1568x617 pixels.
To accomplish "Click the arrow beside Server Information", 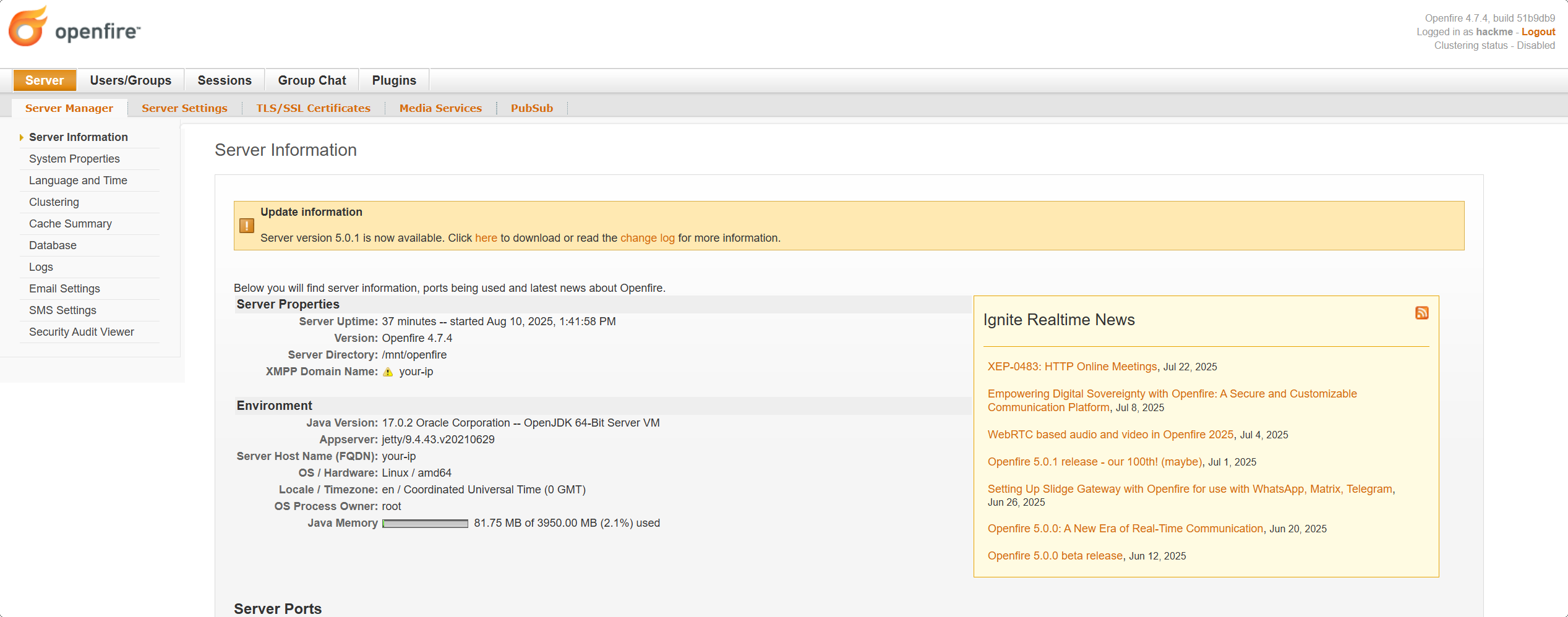I will [22, 137].
